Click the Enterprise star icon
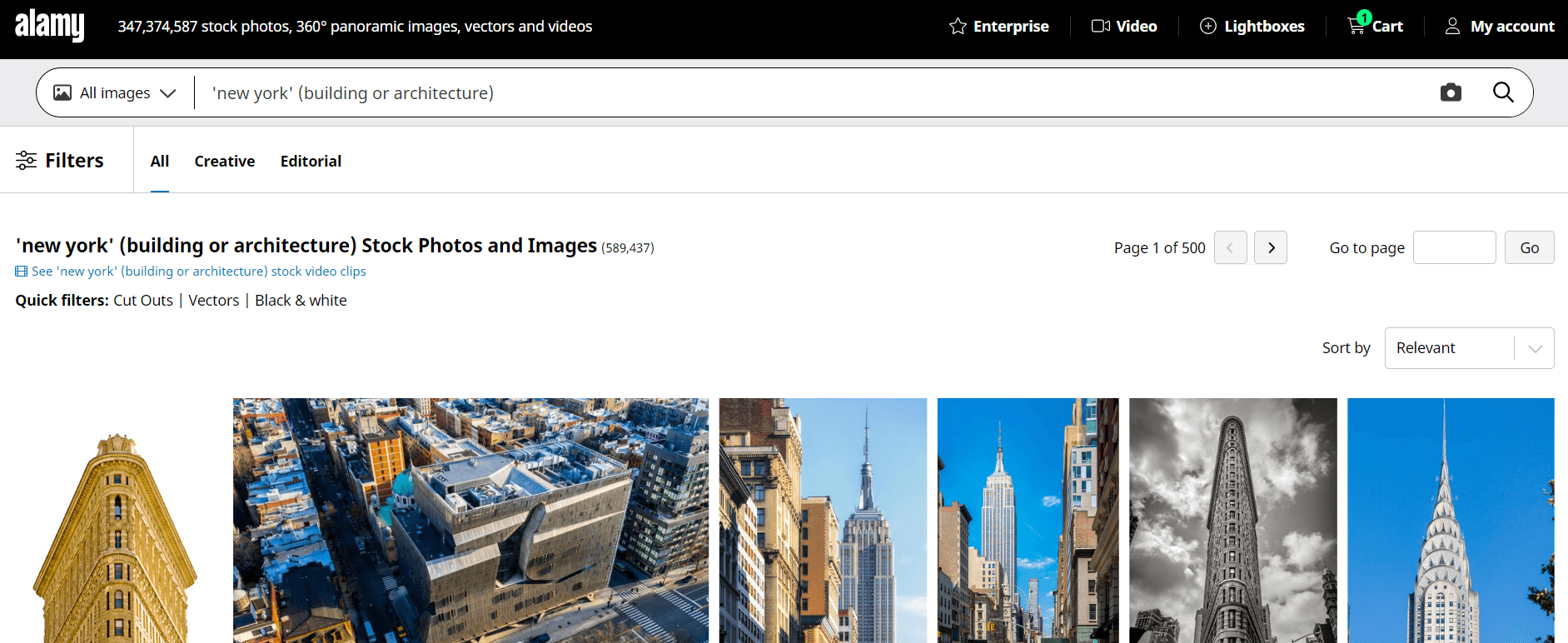The image size is (1568, 643). pyautogui.click(x=958, y=26)
